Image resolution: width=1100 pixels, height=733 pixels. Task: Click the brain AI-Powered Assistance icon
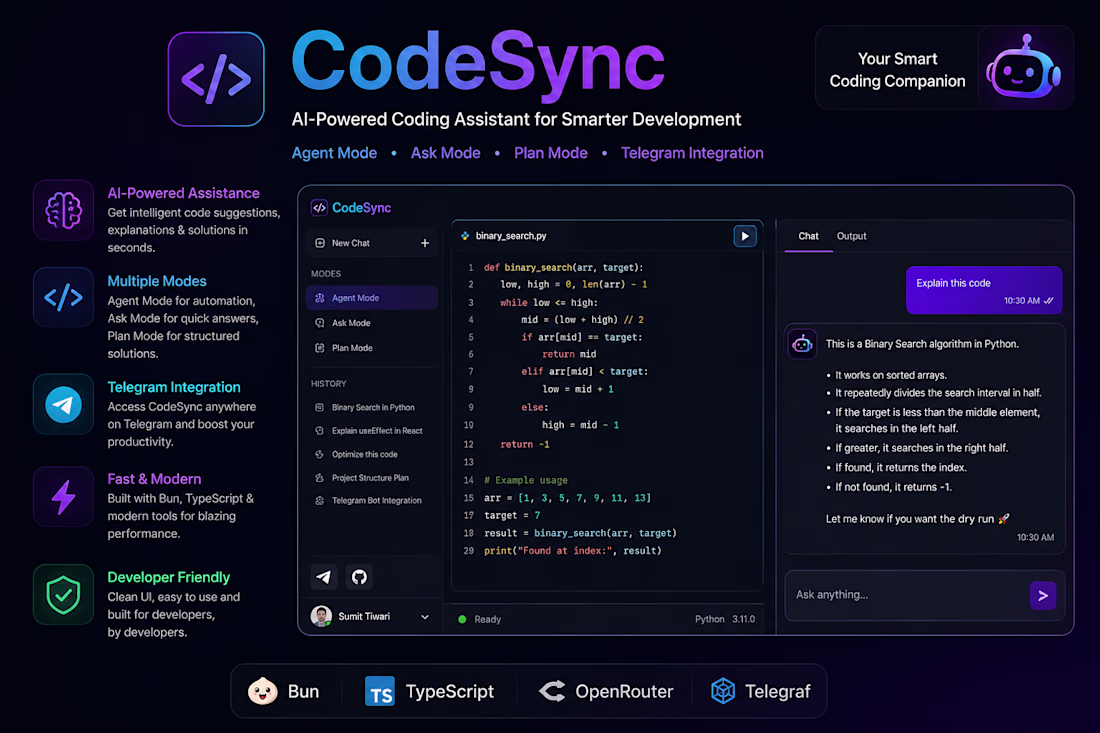[63, 210]
